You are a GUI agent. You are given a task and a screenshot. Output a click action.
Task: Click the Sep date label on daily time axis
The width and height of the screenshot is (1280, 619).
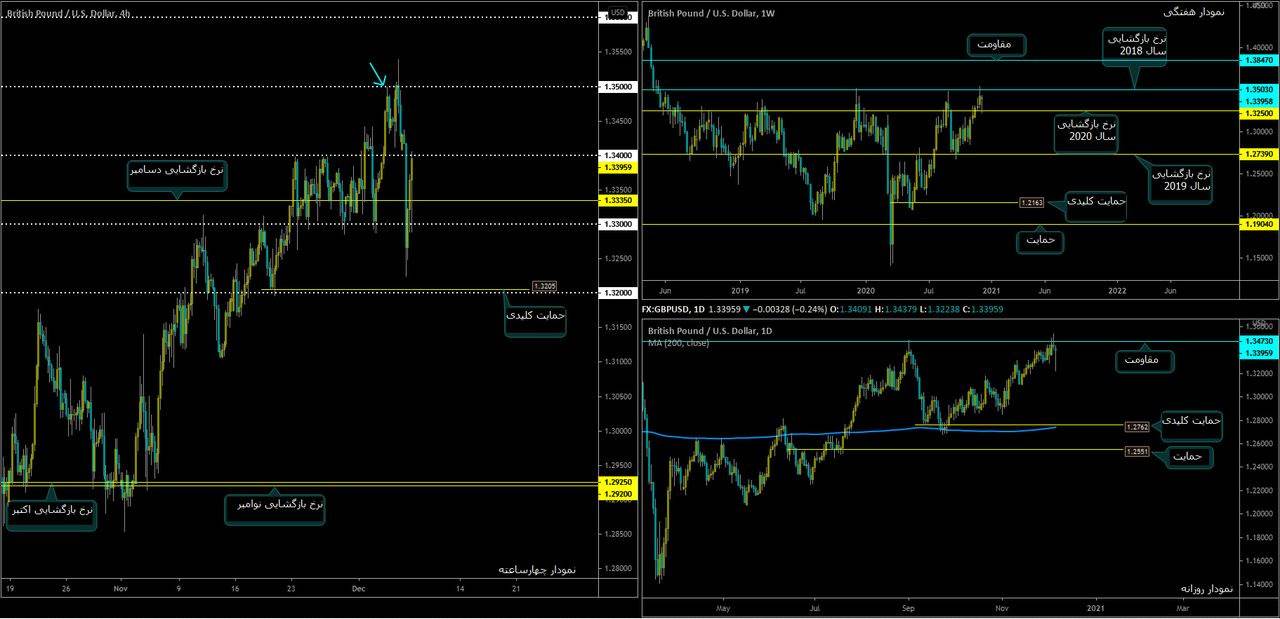pyautogui.click(x=908, y=607)
